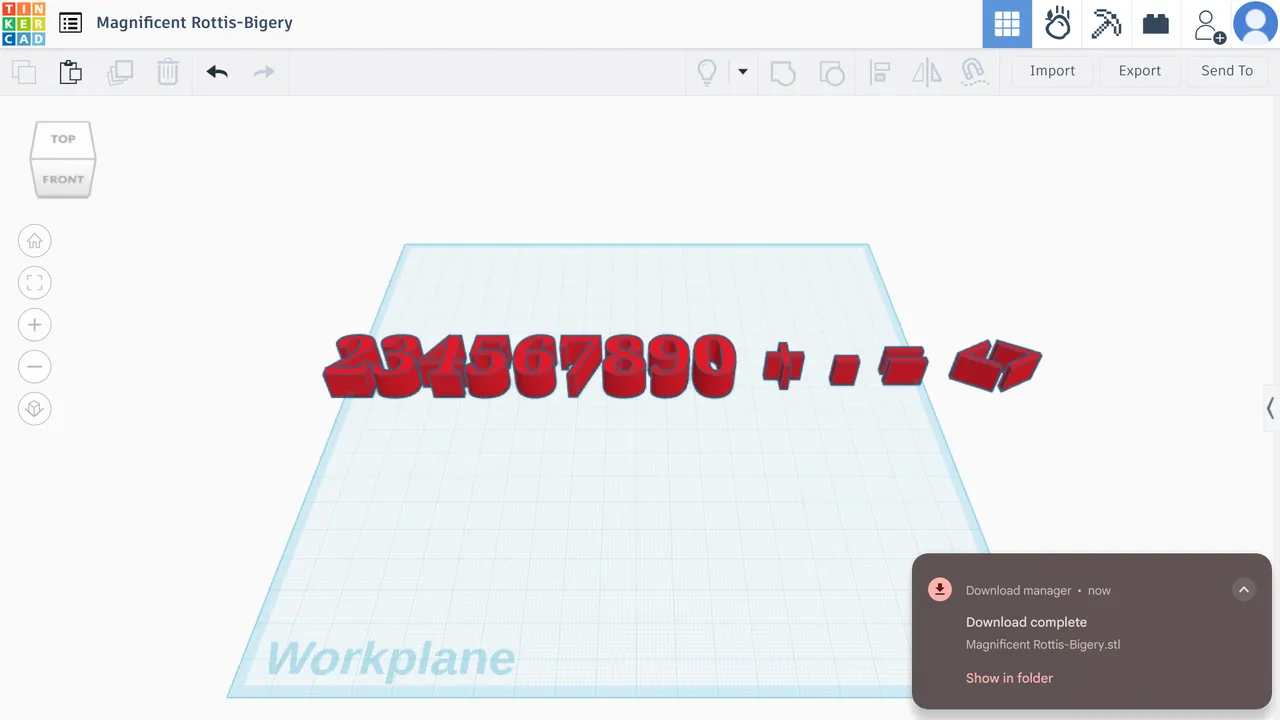Image resolution: width=1280 pixels, height=720 pixels.
Task: Open the design list menu icon
Action: (x=70, y=23)
